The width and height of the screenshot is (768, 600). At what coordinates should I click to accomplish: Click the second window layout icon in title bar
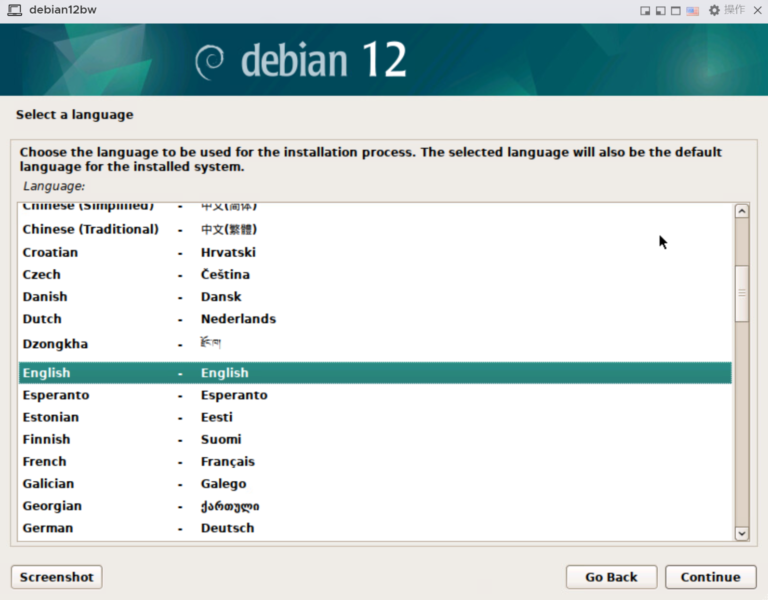tap(660, 10)
